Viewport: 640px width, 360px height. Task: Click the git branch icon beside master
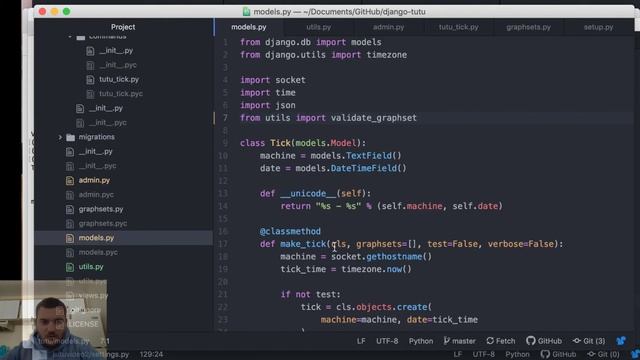(447, 340)
